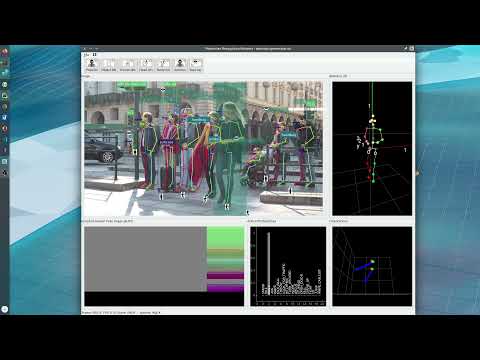The height and width of the screenshot is (360, 480).
Task: Click the second toolbar button in the row
Action: pos(109,65)
